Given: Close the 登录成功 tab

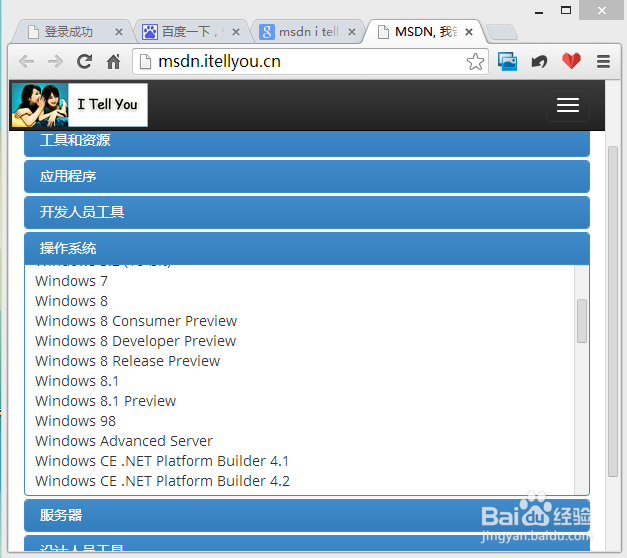Looking at the screenshot, I should 119,32.
